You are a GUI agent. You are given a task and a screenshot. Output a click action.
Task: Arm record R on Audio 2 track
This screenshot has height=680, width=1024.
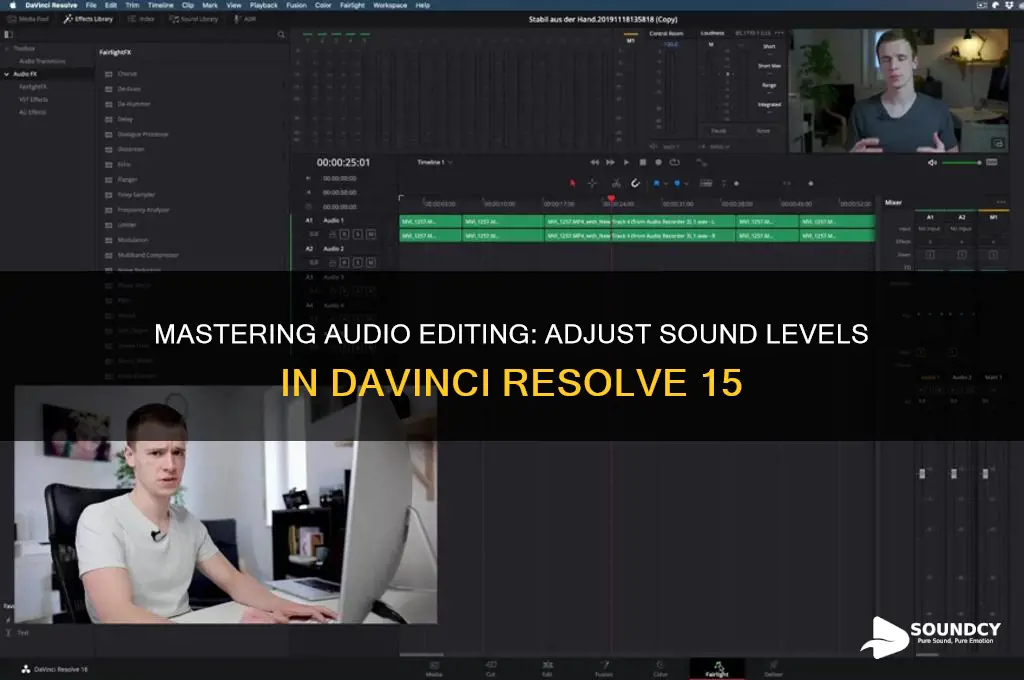(x=345, y=263)
